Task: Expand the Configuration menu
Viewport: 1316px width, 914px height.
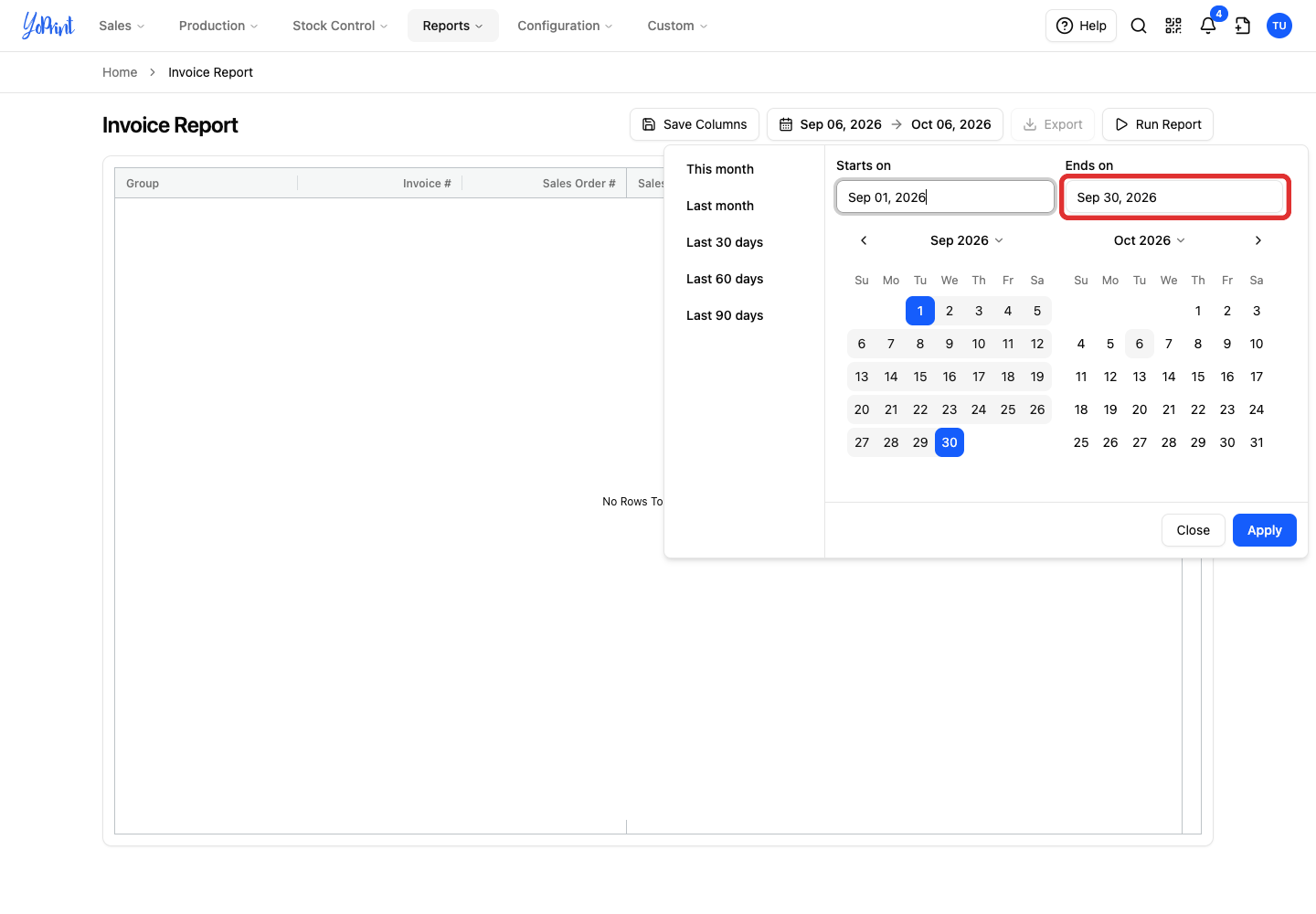Action: [x=565, y=26]
